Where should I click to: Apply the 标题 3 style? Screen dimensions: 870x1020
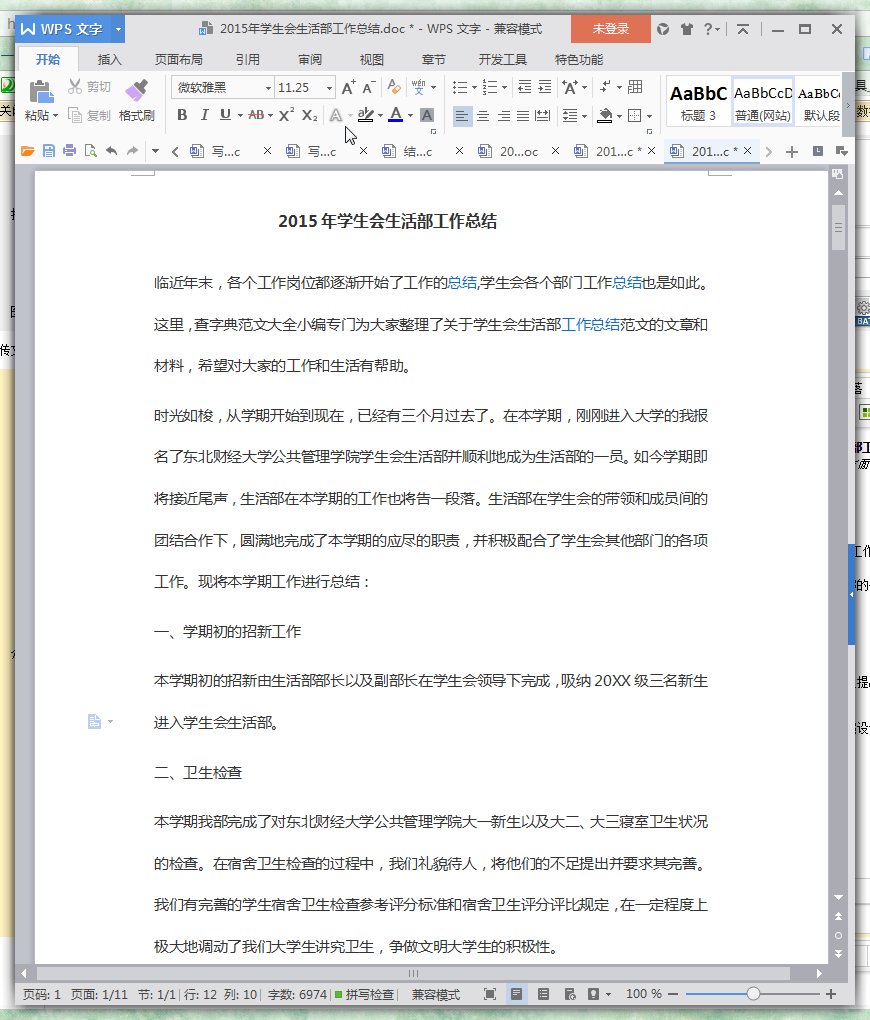[698, 103]
